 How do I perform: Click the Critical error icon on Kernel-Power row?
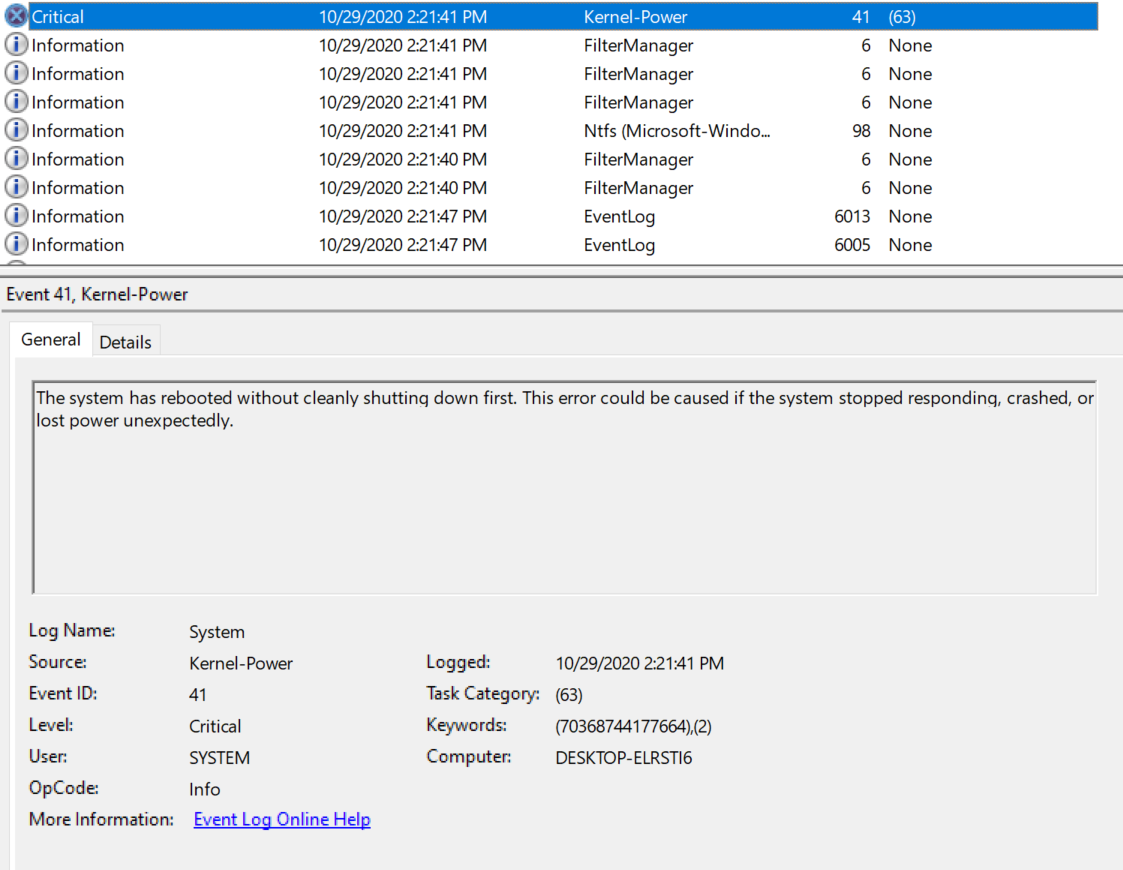pos(16,16)
